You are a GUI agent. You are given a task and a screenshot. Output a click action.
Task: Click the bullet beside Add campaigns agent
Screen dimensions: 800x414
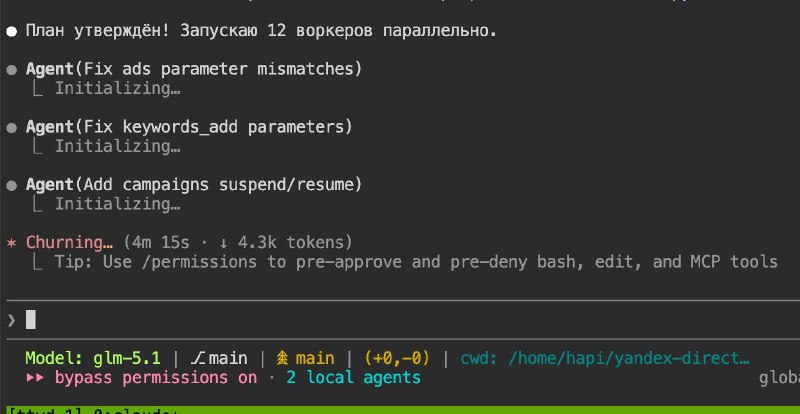[x=12, y=185]
